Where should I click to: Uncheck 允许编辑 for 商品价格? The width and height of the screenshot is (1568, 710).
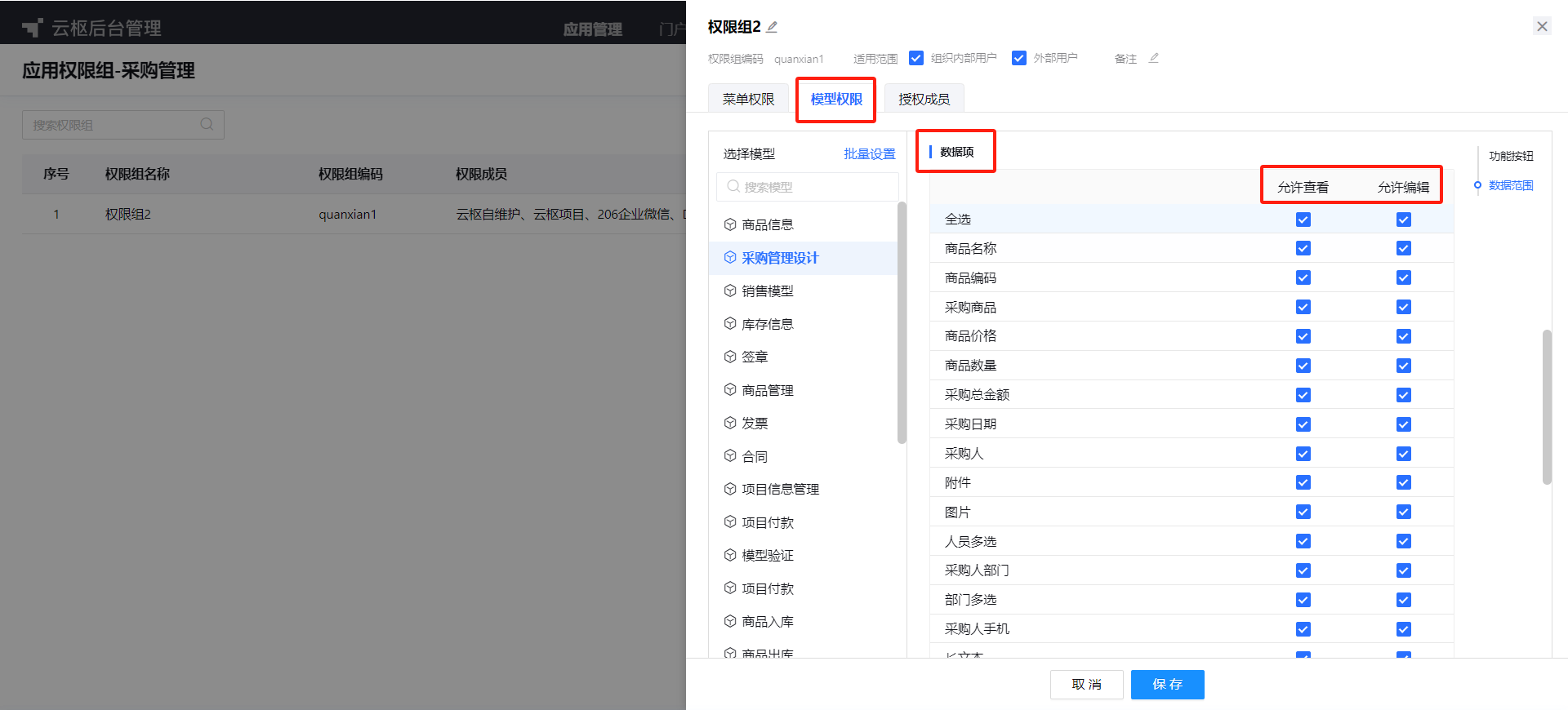(x=1404, y=336)
